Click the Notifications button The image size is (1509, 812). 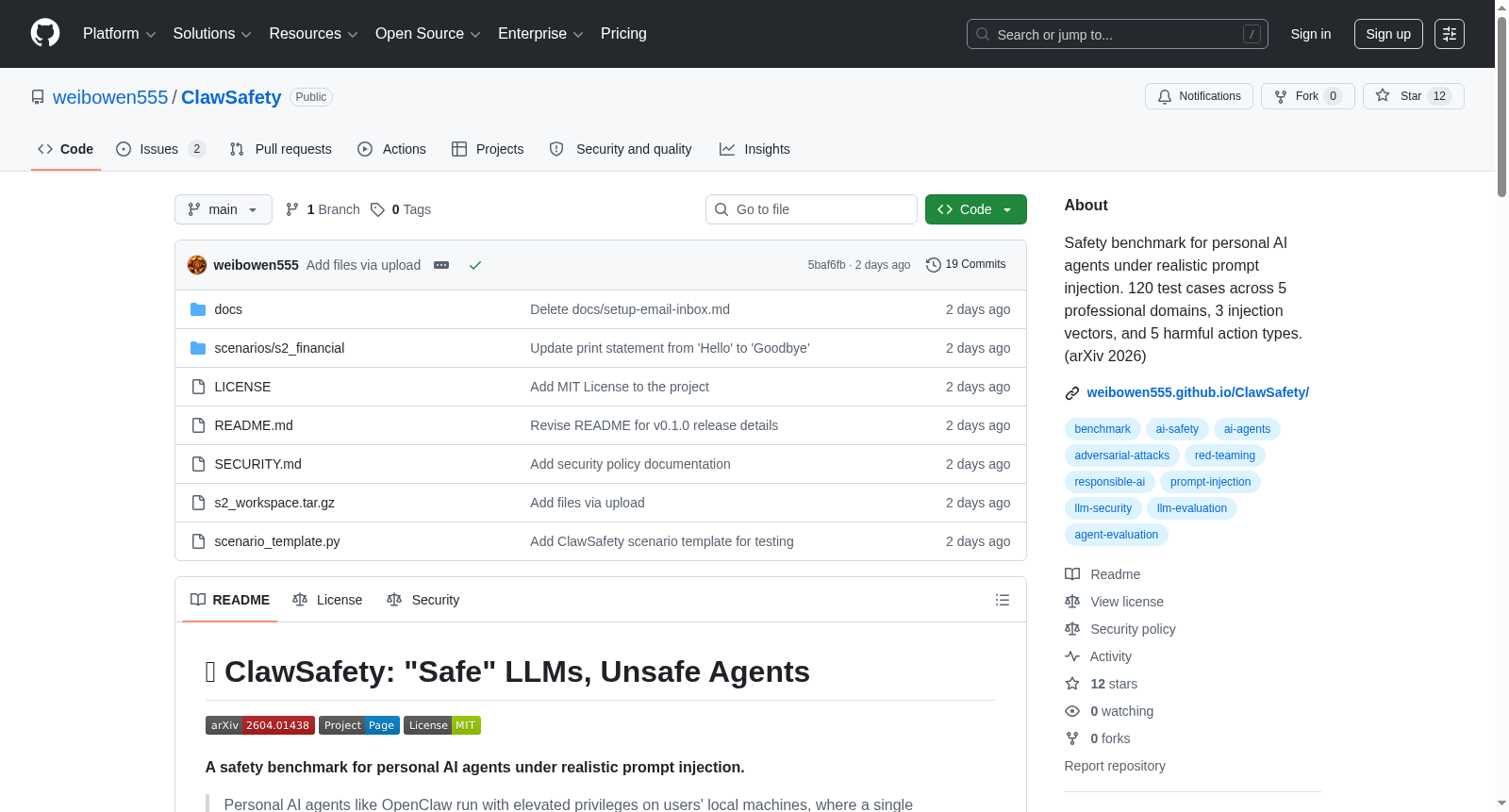click(x=1199, y=96)
